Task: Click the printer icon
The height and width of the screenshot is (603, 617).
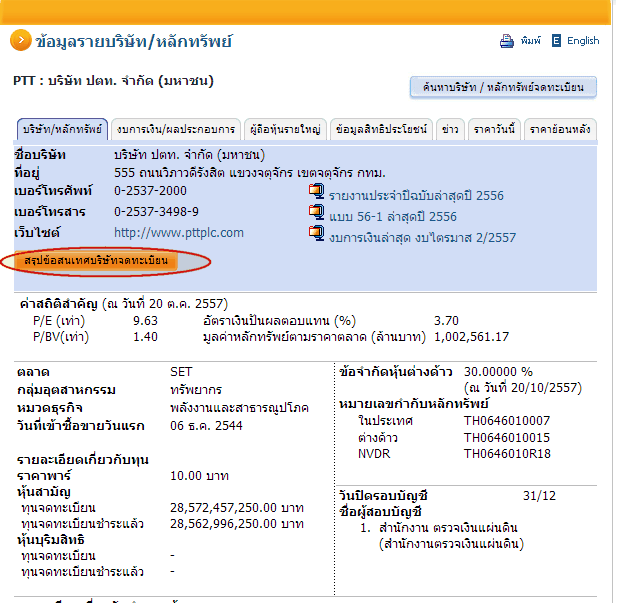Action: [506, 41]
